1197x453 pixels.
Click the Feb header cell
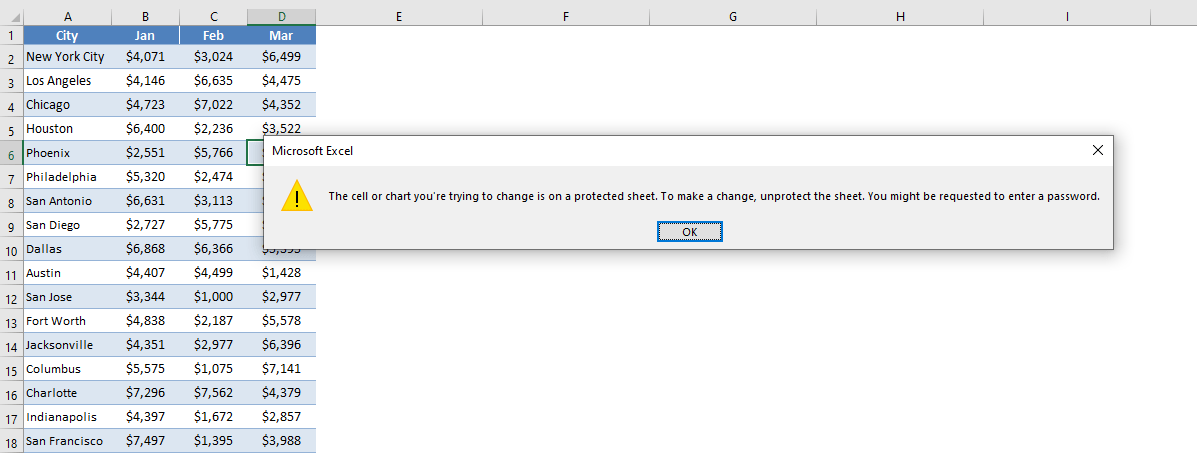(213, 35)
